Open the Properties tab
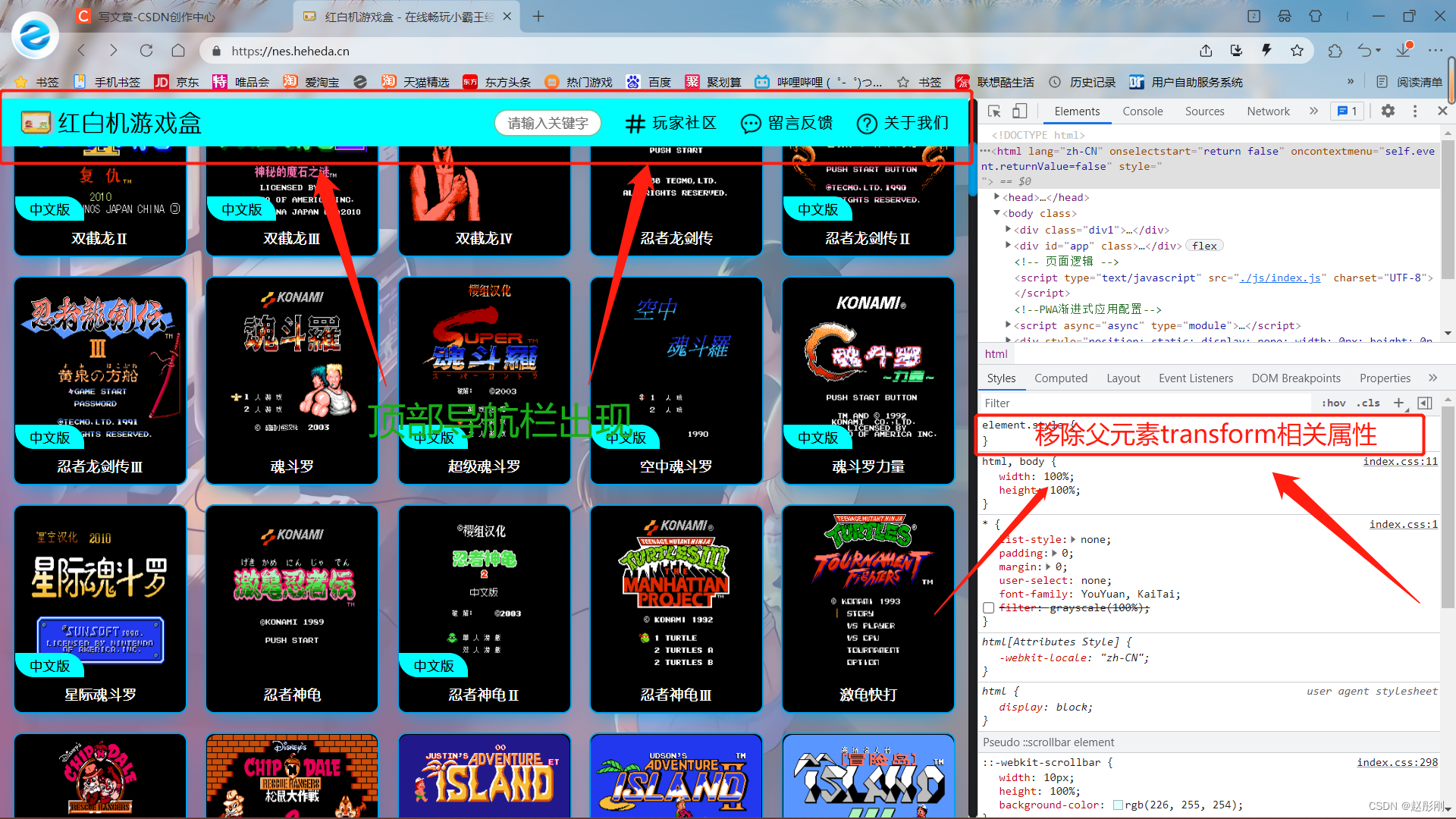Image resolution: width=1456 pixels, height=819 pixels. 1385,378
